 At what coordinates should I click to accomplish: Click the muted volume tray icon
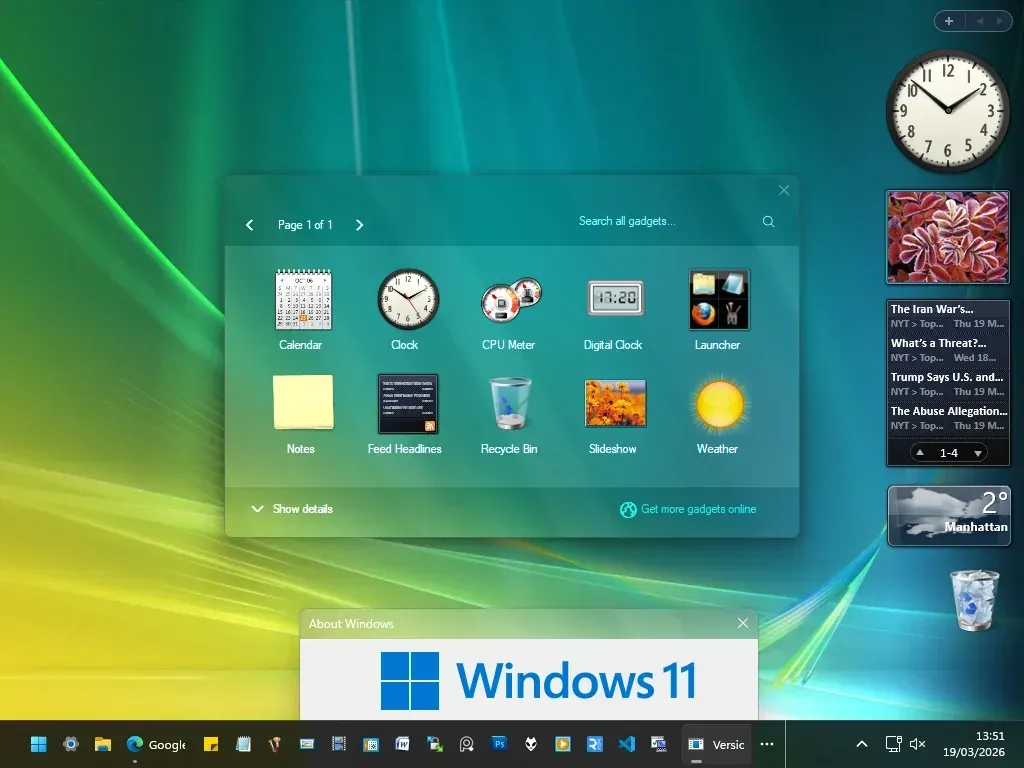coord(918,744)
